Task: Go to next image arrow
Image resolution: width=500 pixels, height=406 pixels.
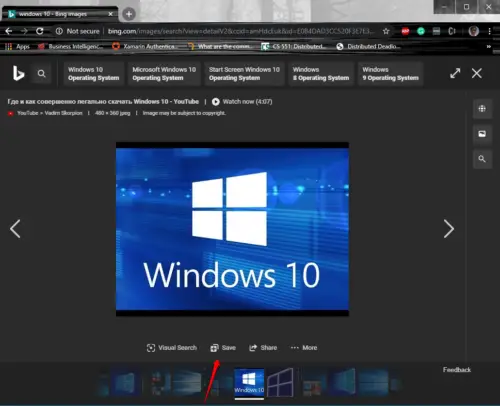Action: pos(449,229)
